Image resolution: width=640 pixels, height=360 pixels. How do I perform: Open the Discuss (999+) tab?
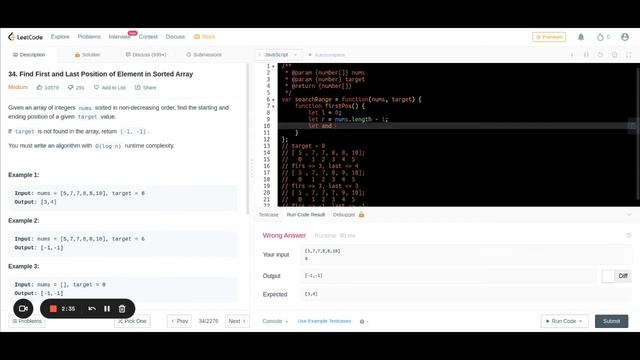146,55
